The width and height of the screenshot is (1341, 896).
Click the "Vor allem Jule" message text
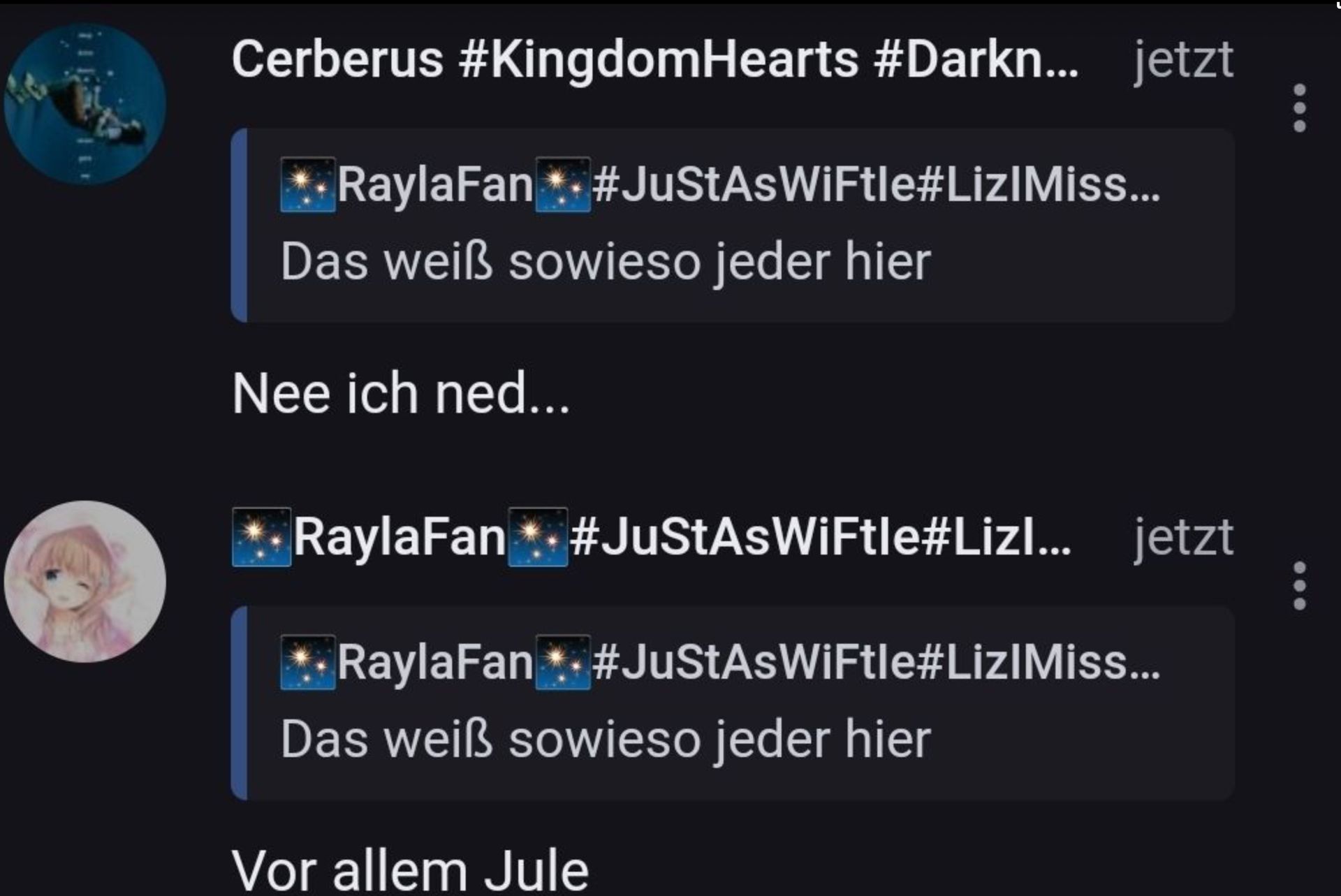point(410,872)
